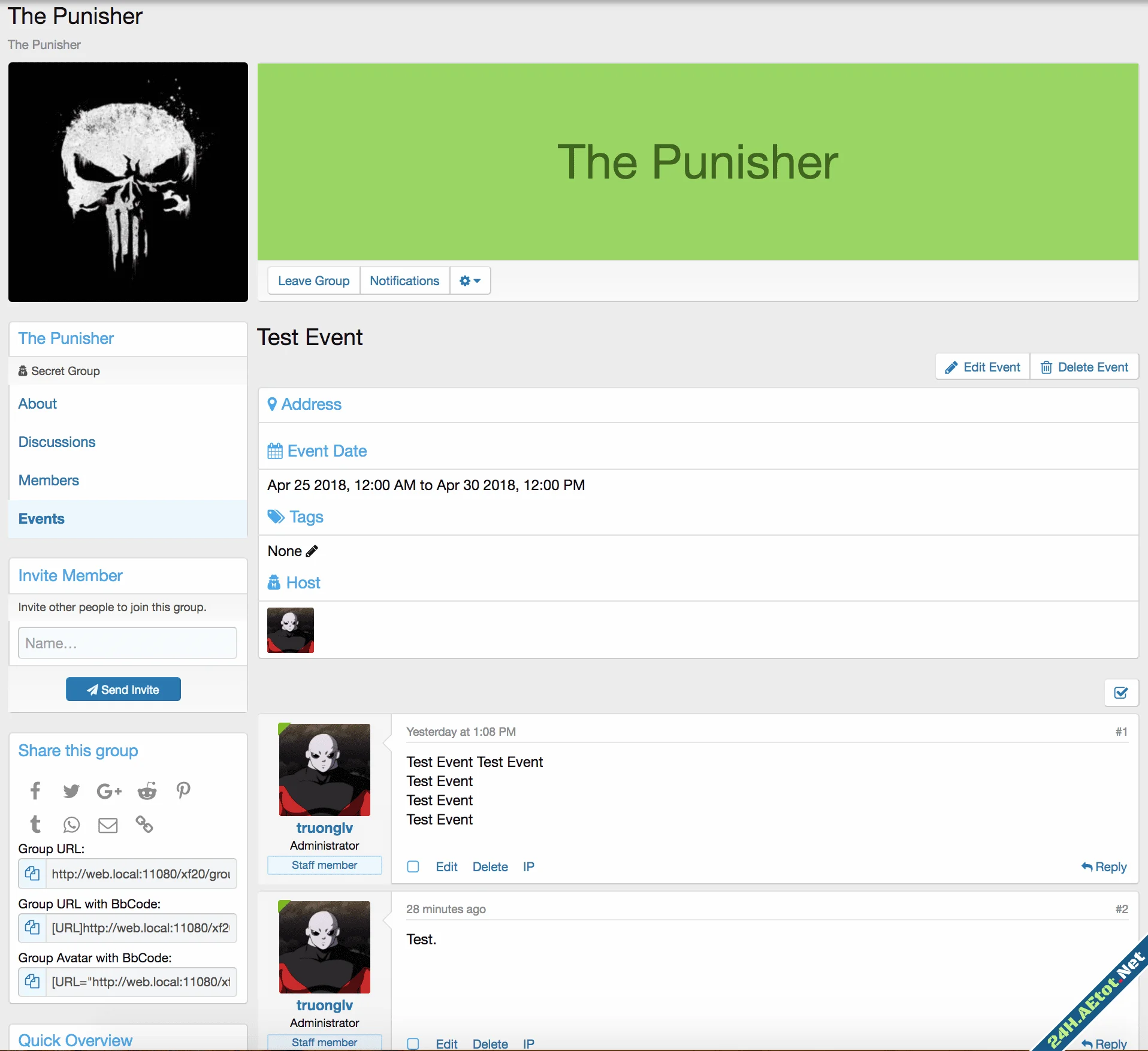The image size is (1148, 1051).
Task: Edit post #2
Action: coord(446,1044)
